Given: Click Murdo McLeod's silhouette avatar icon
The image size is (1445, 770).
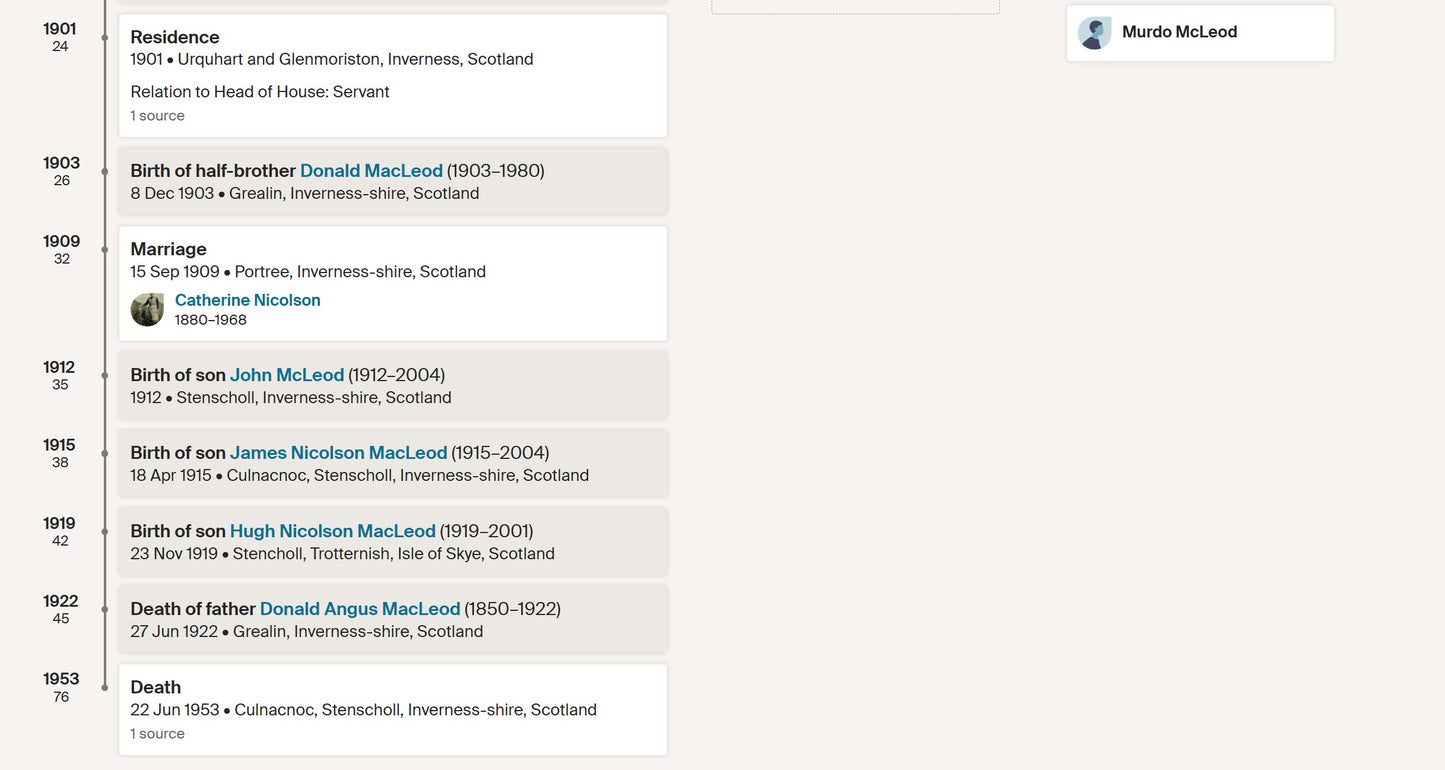Looking at the screenshot, I should pos(1095,33).
